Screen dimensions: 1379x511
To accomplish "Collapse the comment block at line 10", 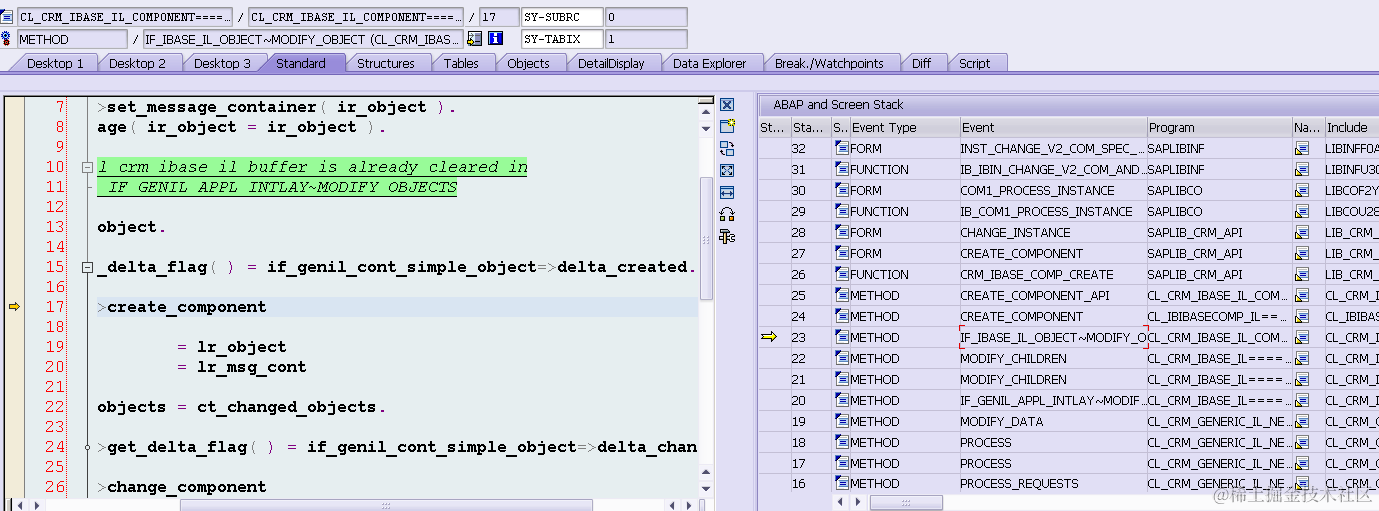I will pyautogui.click(x=88, y=167).
